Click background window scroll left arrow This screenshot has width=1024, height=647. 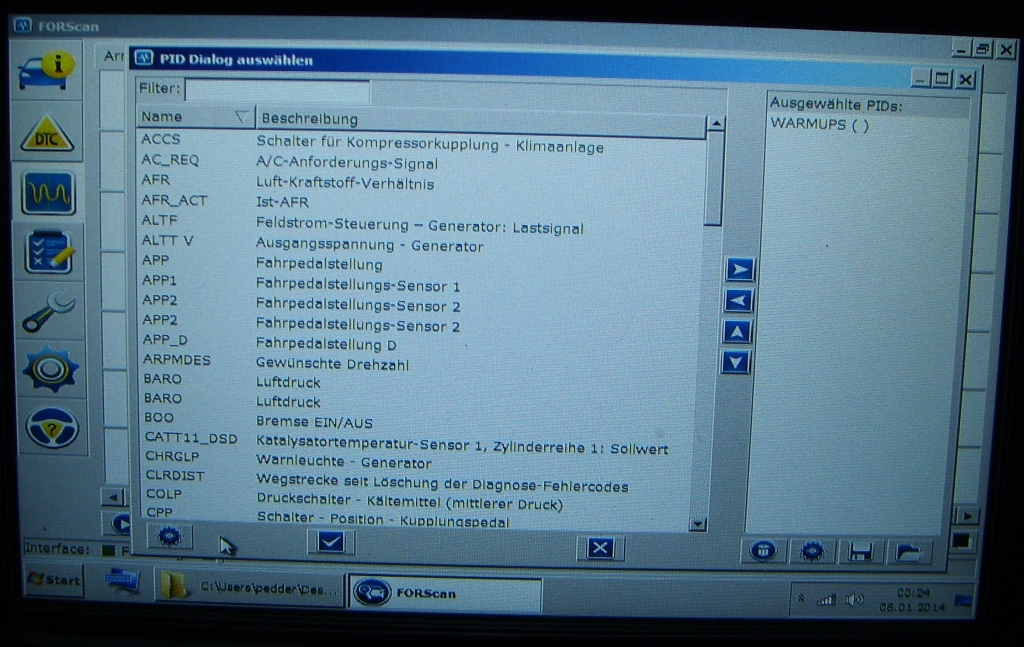114,498
